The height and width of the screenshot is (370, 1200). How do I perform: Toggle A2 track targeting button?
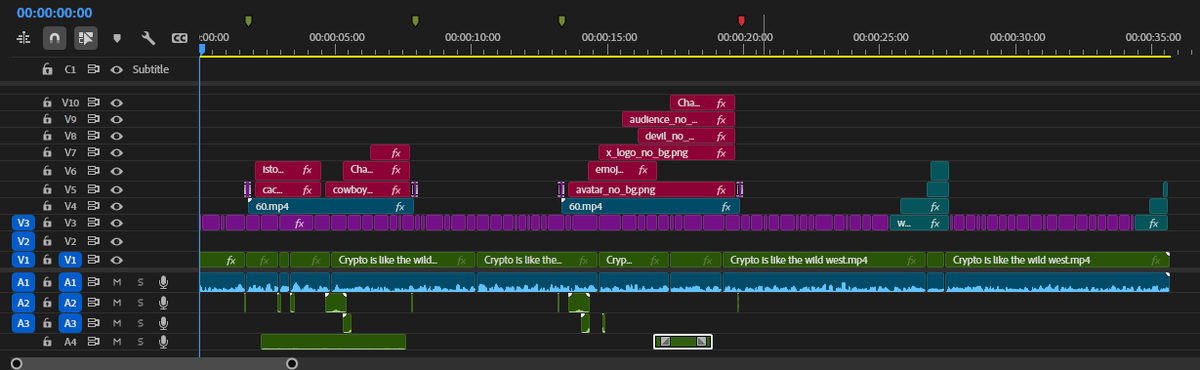point(70,302)
